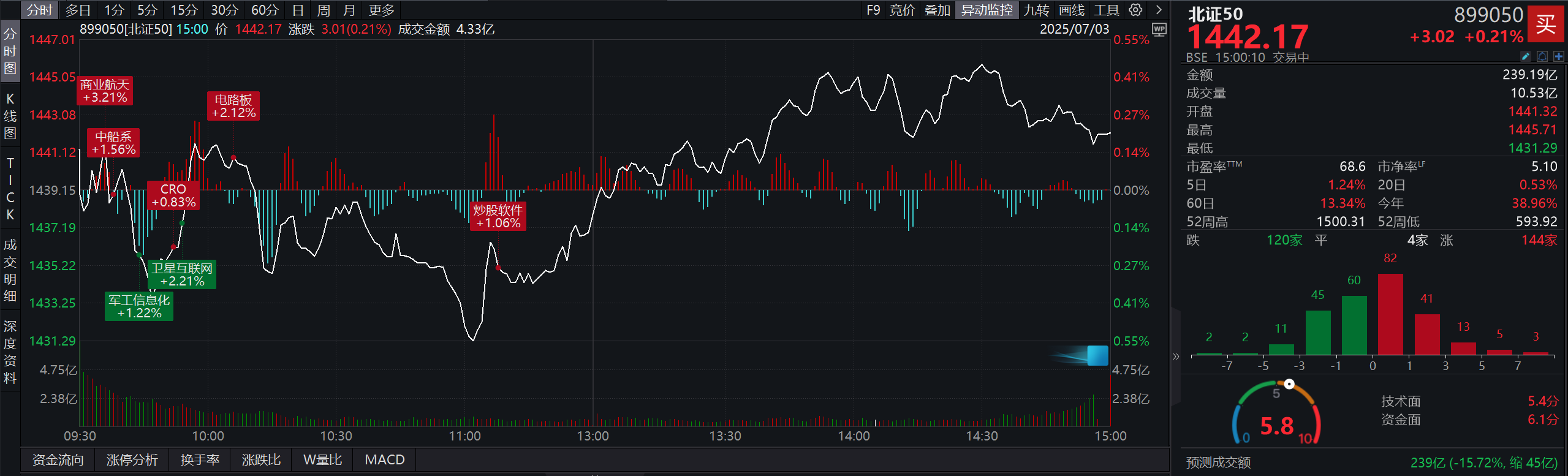The width and height of the screenshot is (1568, 476).
Task: Select 换手率 indicator tab
Action: coord(200,459)
